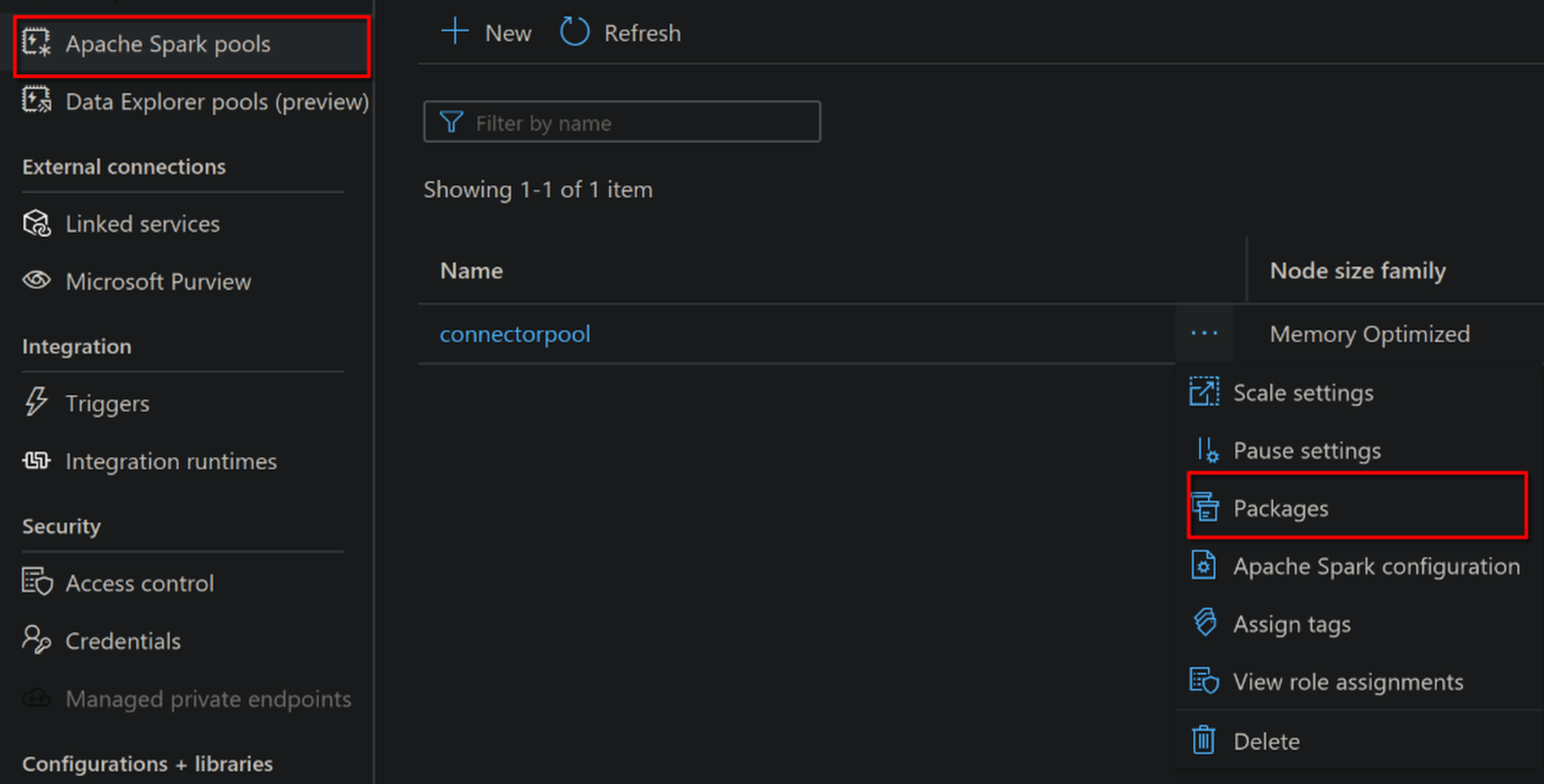
Task: Click the Delete trash icon
Action: pyautogui.click(x=1204, y=740)
